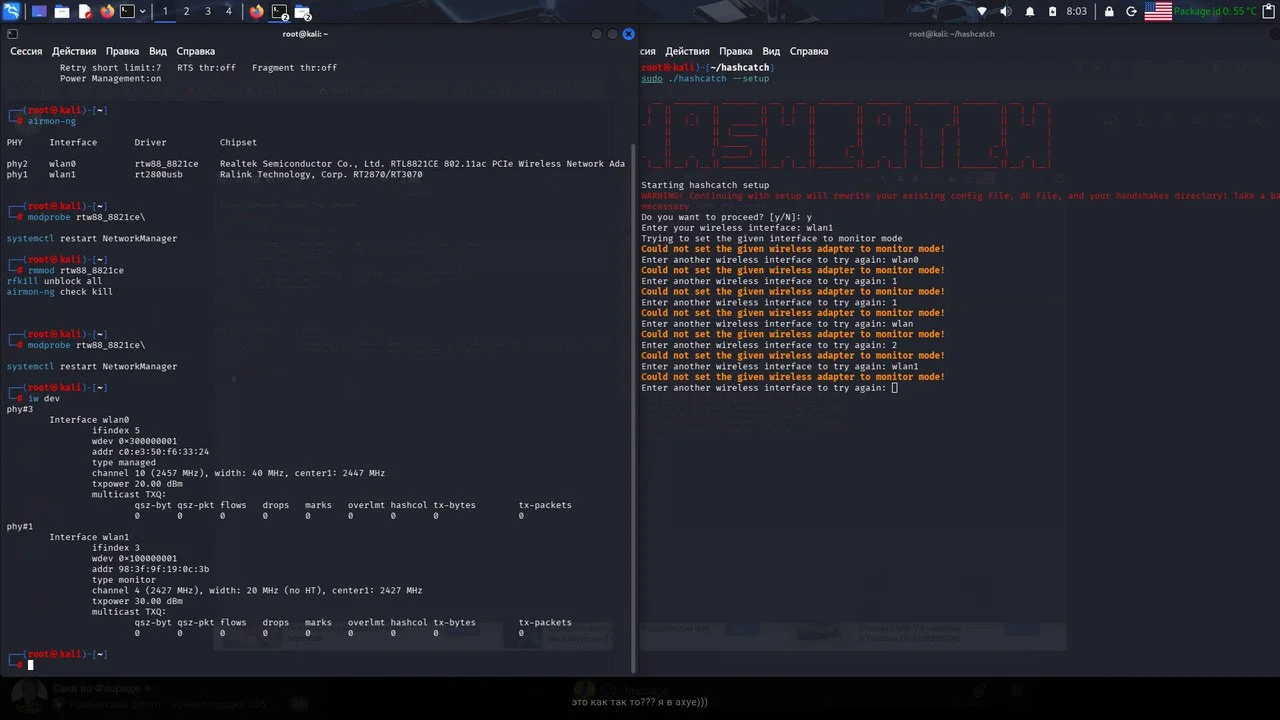The width and height of the screenshot is (1280, 720).
Task: Launch the file manager from the panel
Action: pos(62,11)
